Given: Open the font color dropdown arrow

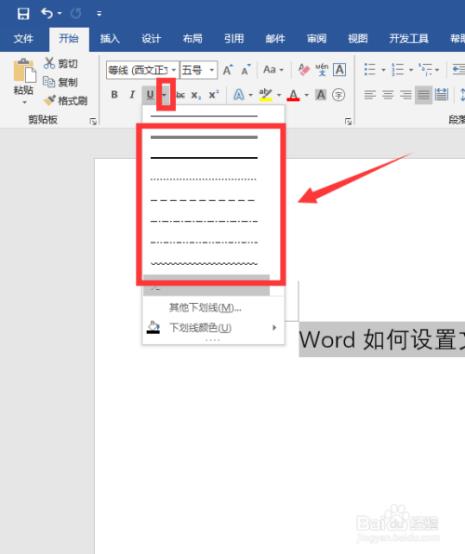Looking at the screenshot, I should [306, 95].
